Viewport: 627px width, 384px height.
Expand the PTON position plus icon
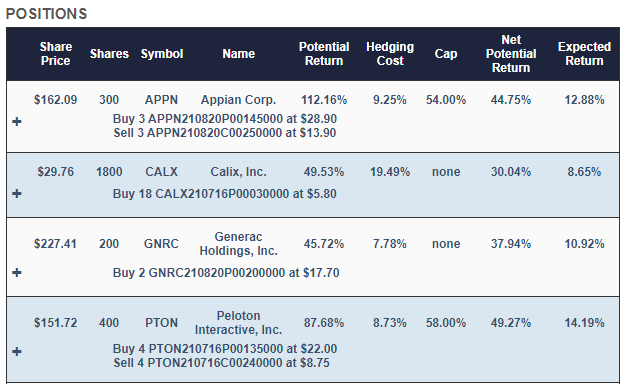coord(17,352)
